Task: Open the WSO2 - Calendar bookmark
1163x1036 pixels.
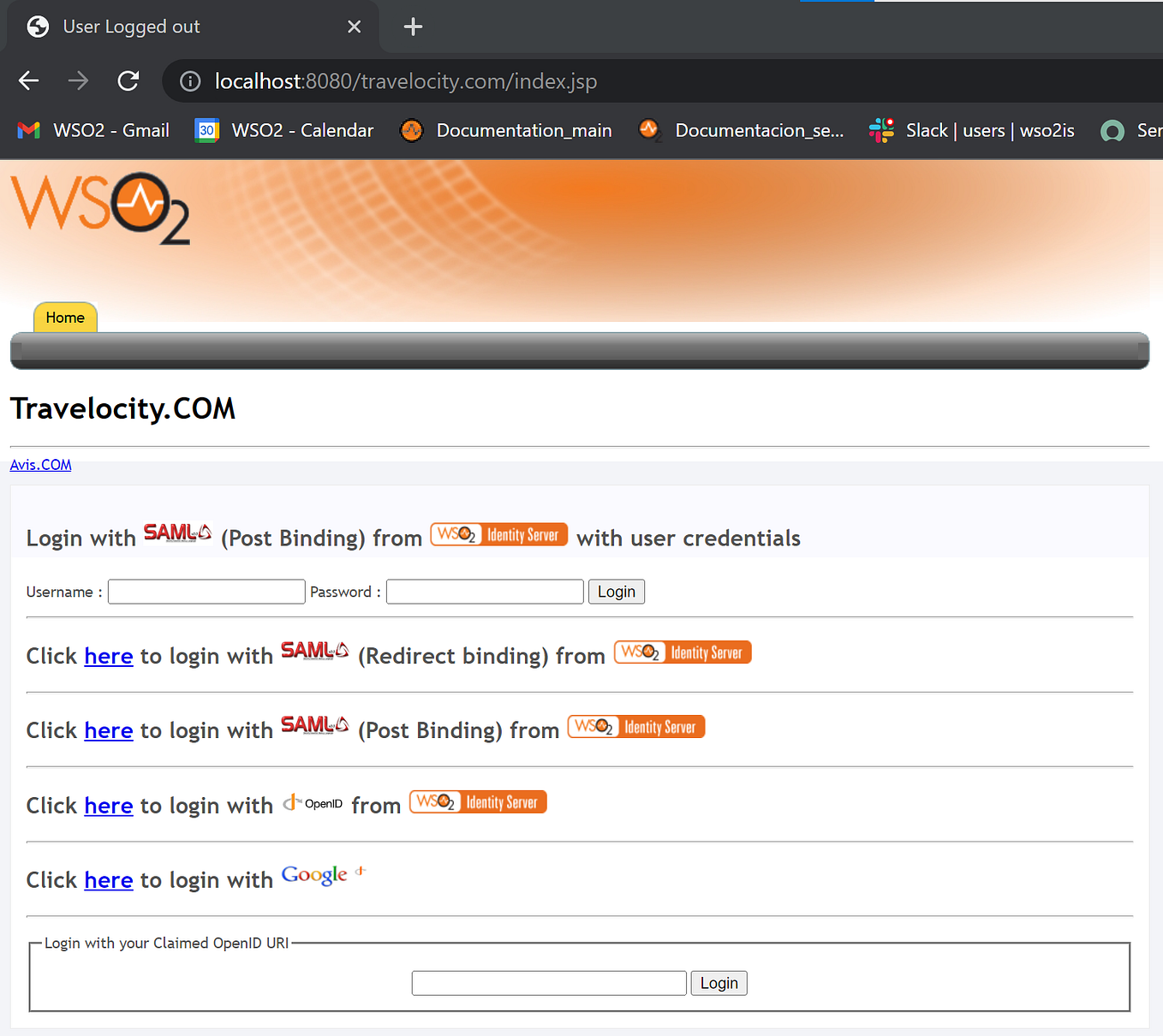Action: pos(284,130)
